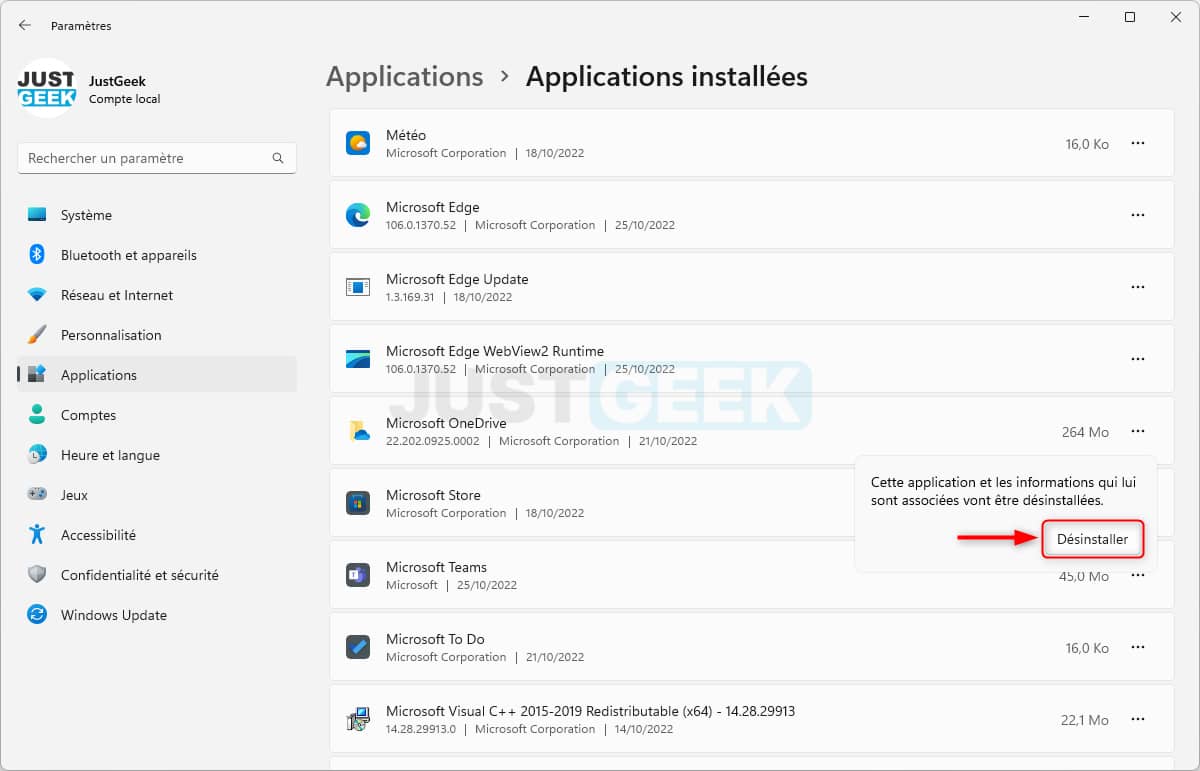Viewport: 1200px width, 771px height.
Task: Click the search magnifier icon
Action: [278, 158]
